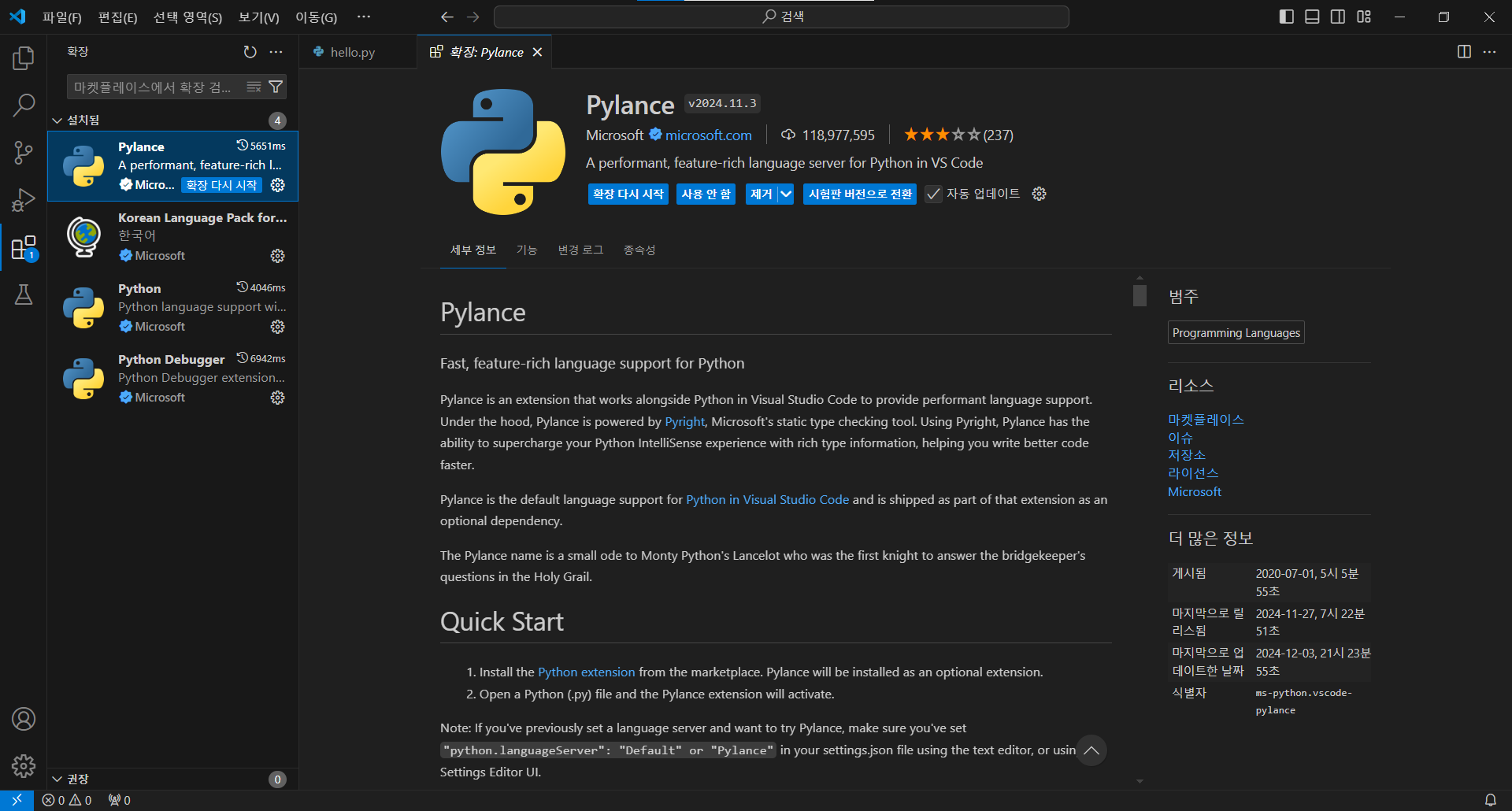The height and width of the screenshot is (811, 1512).
Task: Click 시험판 버전으로 전환 pre-release button
Action: (859, 194)
